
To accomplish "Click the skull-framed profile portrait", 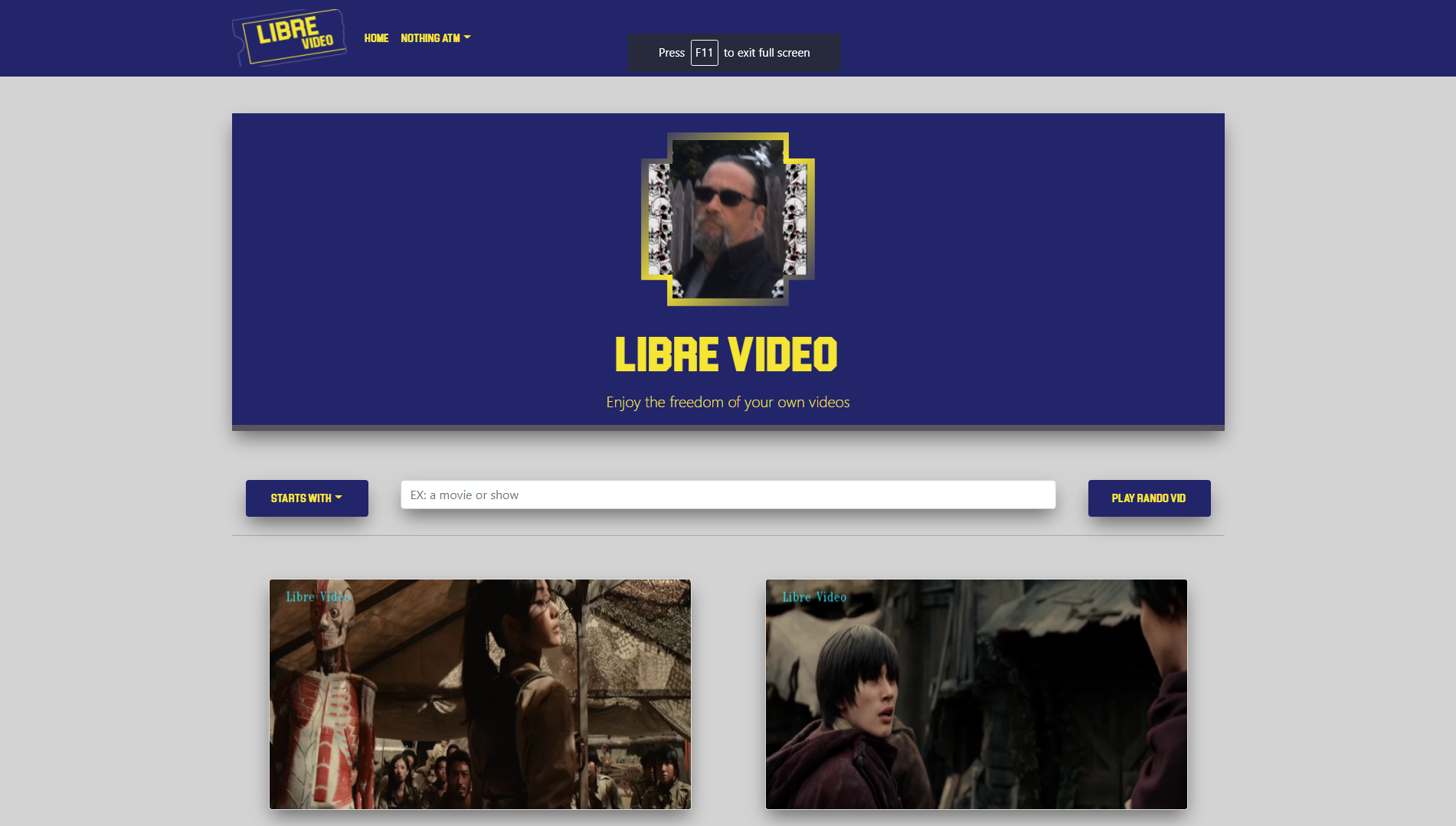I will click(x=728, y=219).
